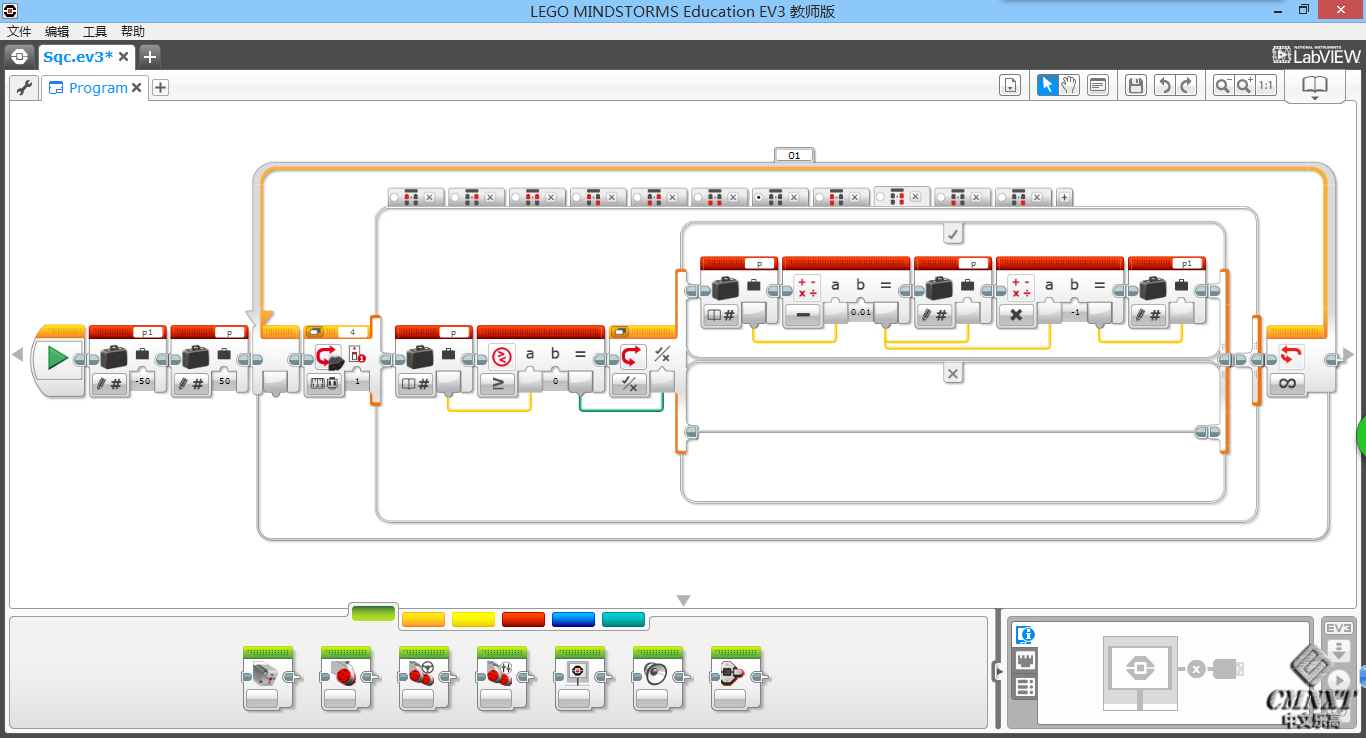The height and width of the screenshot is (738, 1366).
Task: Select first switch case radio button
Action: 396,198
